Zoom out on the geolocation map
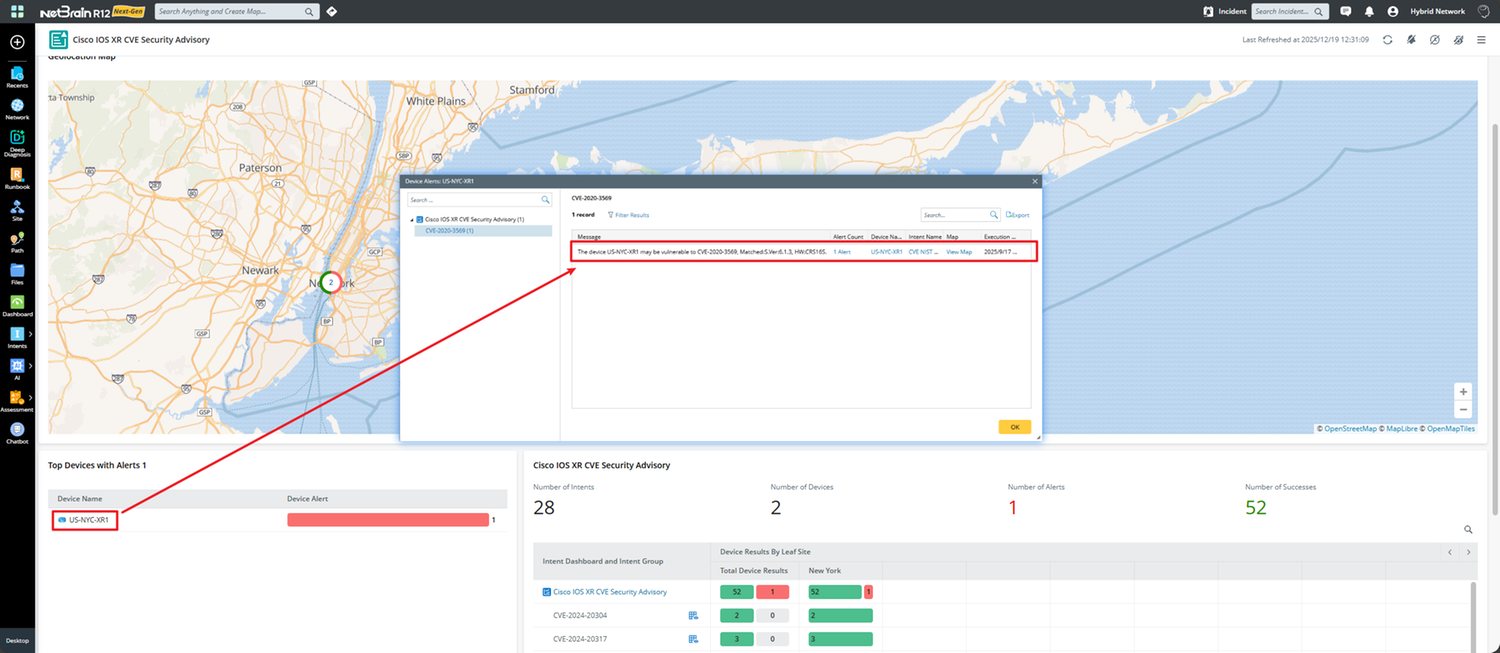Screen dimensions: 1500x653 coord(1464,409)
